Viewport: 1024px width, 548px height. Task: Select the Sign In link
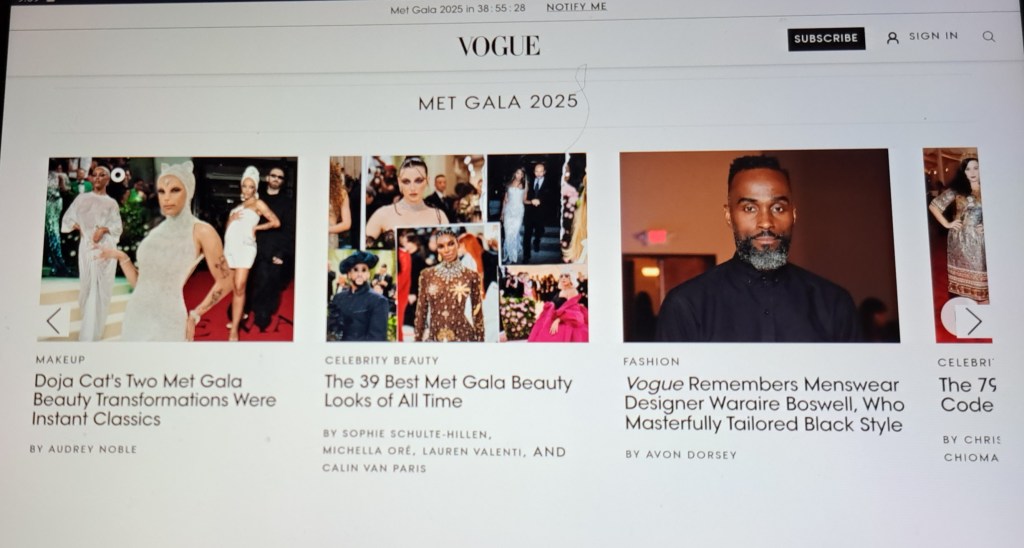933,36
